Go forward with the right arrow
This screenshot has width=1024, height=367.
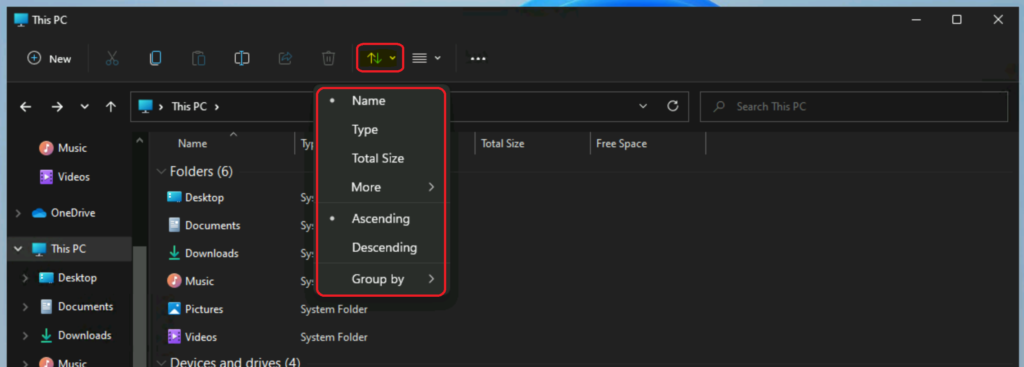pyautogui.click(x=57, y=106)
